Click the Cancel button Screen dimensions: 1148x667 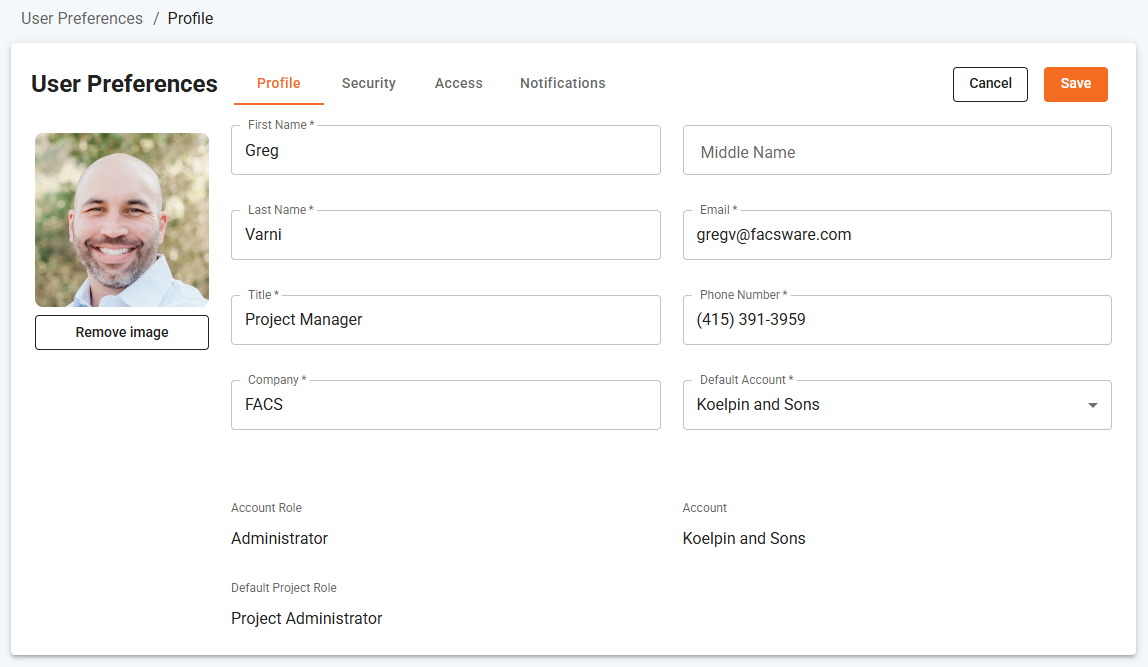pyautogui.click(x=990, y=84)
